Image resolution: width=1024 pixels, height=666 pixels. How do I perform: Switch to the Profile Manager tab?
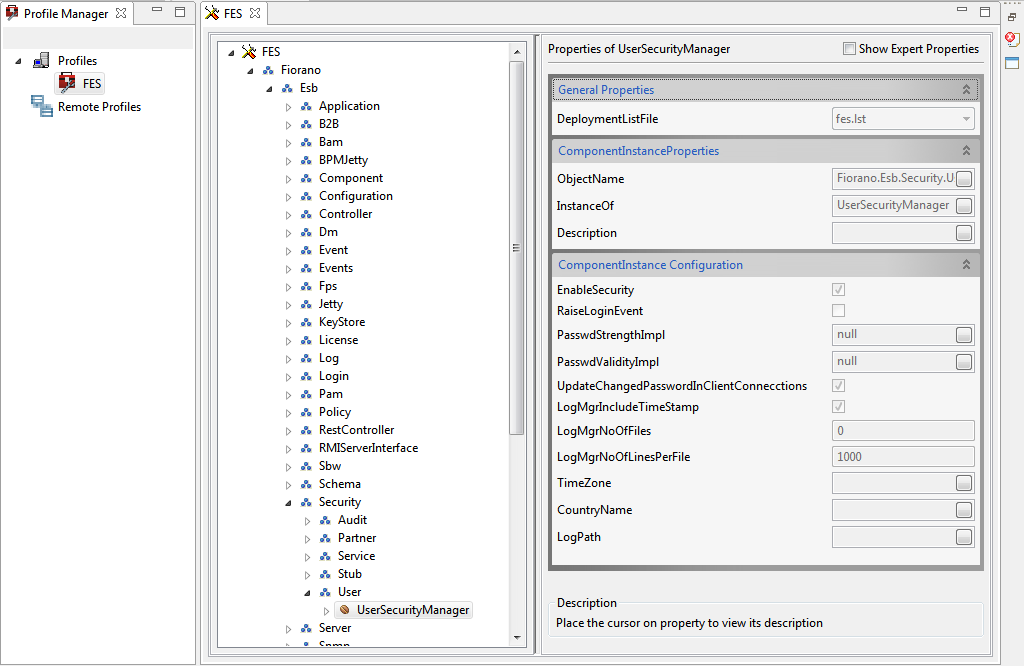click(65, 13)
